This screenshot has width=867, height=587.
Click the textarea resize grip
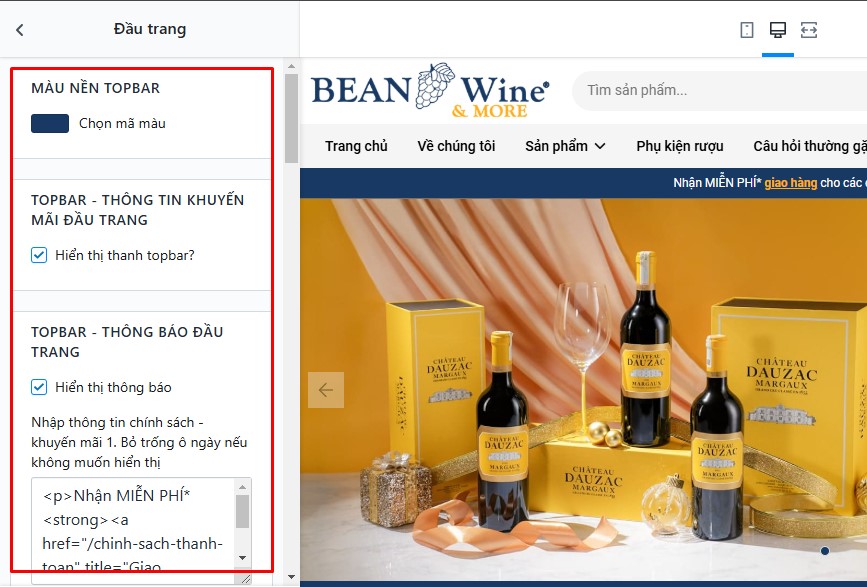pos(245,578)
